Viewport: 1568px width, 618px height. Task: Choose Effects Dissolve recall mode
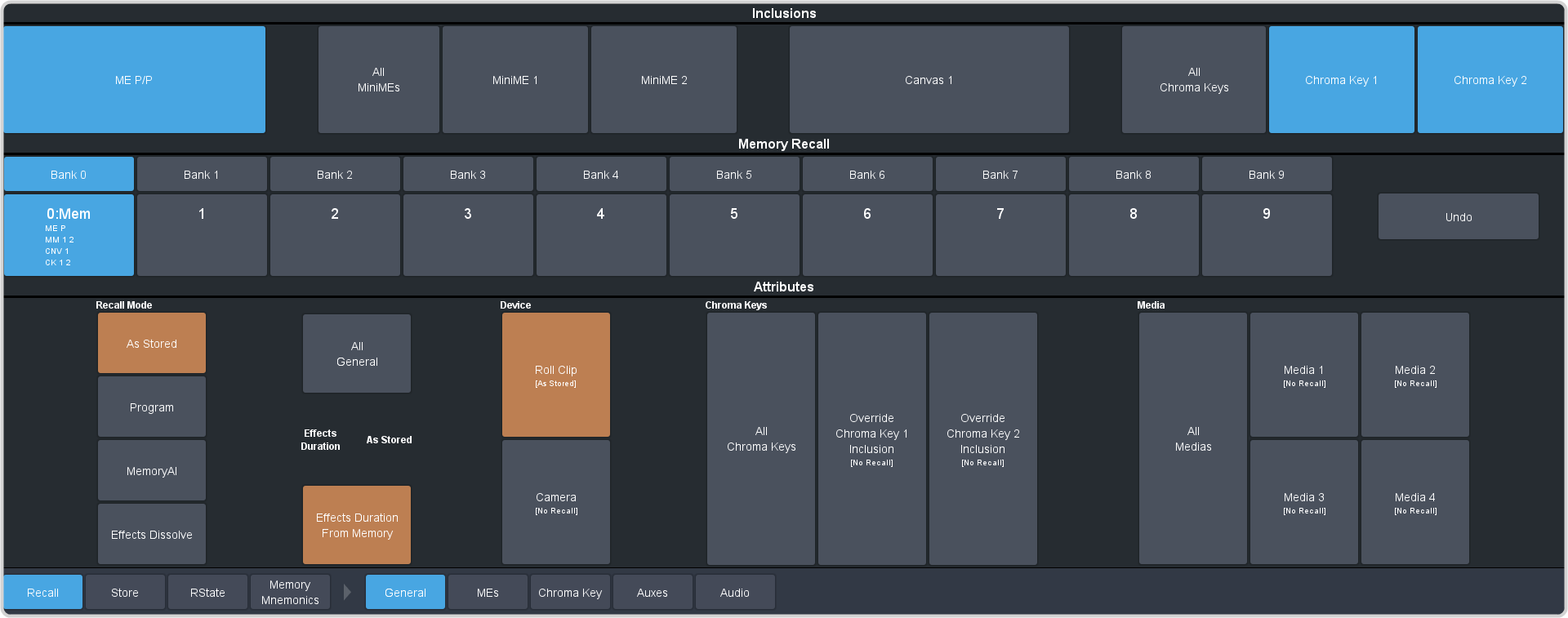[152, 535]
